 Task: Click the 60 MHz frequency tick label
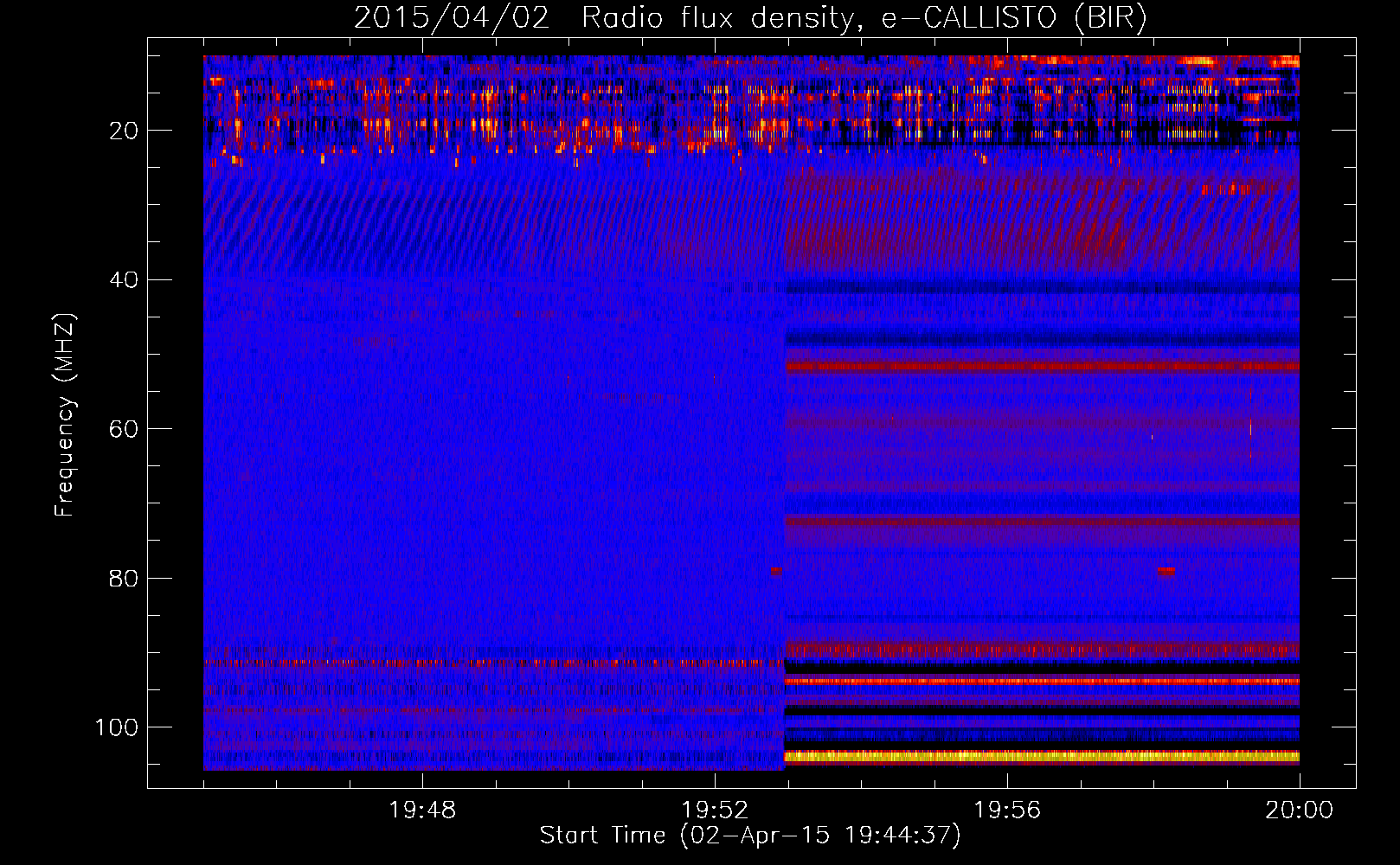pyautogui.click(x=124, y=429)
